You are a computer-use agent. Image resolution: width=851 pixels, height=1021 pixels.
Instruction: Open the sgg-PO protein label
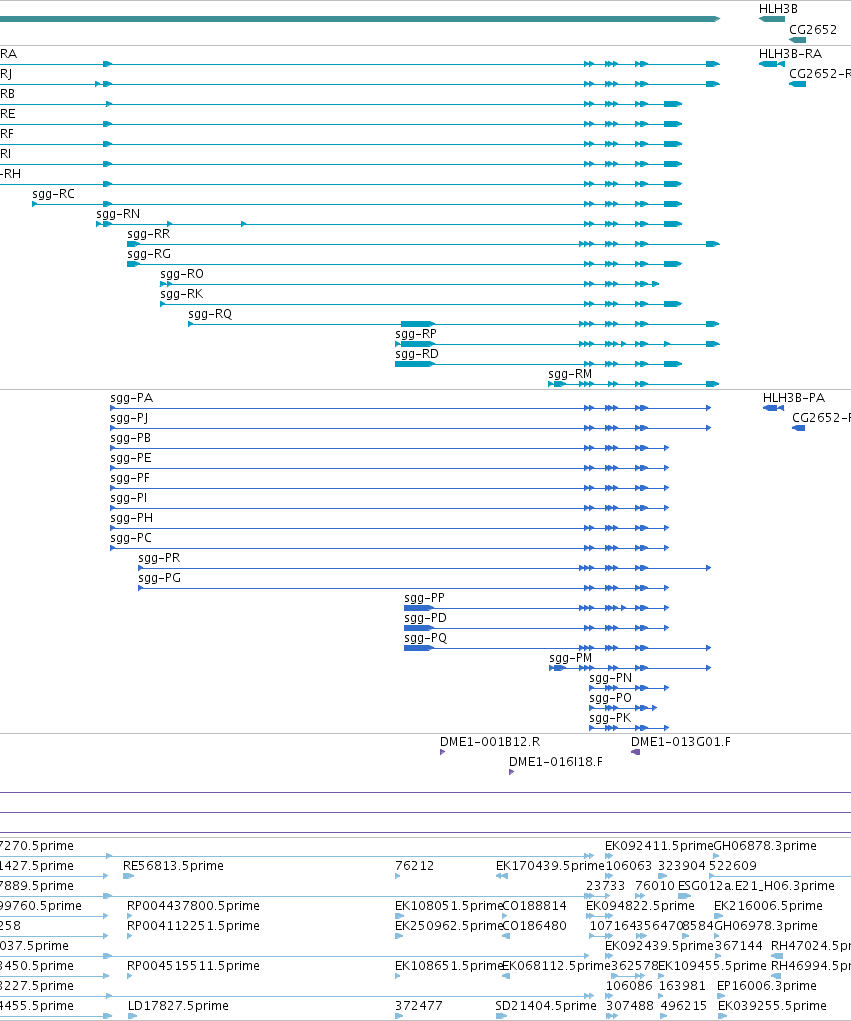(x=611, y=699)
